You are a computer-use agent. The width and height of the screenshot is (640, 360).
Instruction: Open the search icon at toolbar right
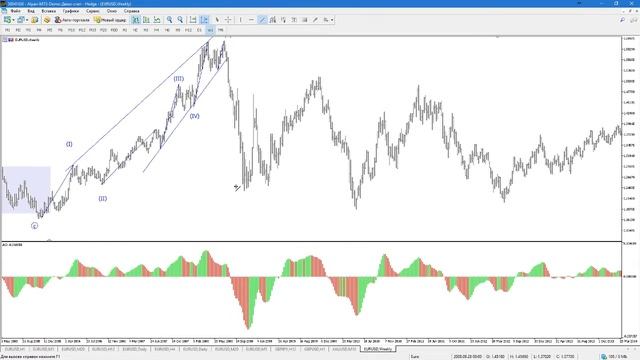[622, 20]
